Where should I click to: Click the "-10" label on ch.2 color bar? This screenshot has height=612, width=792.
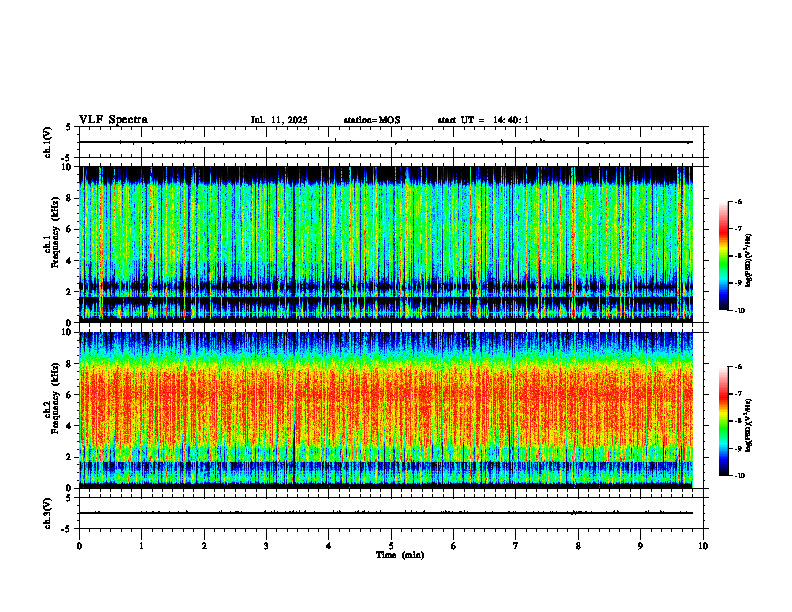[739, 476]
